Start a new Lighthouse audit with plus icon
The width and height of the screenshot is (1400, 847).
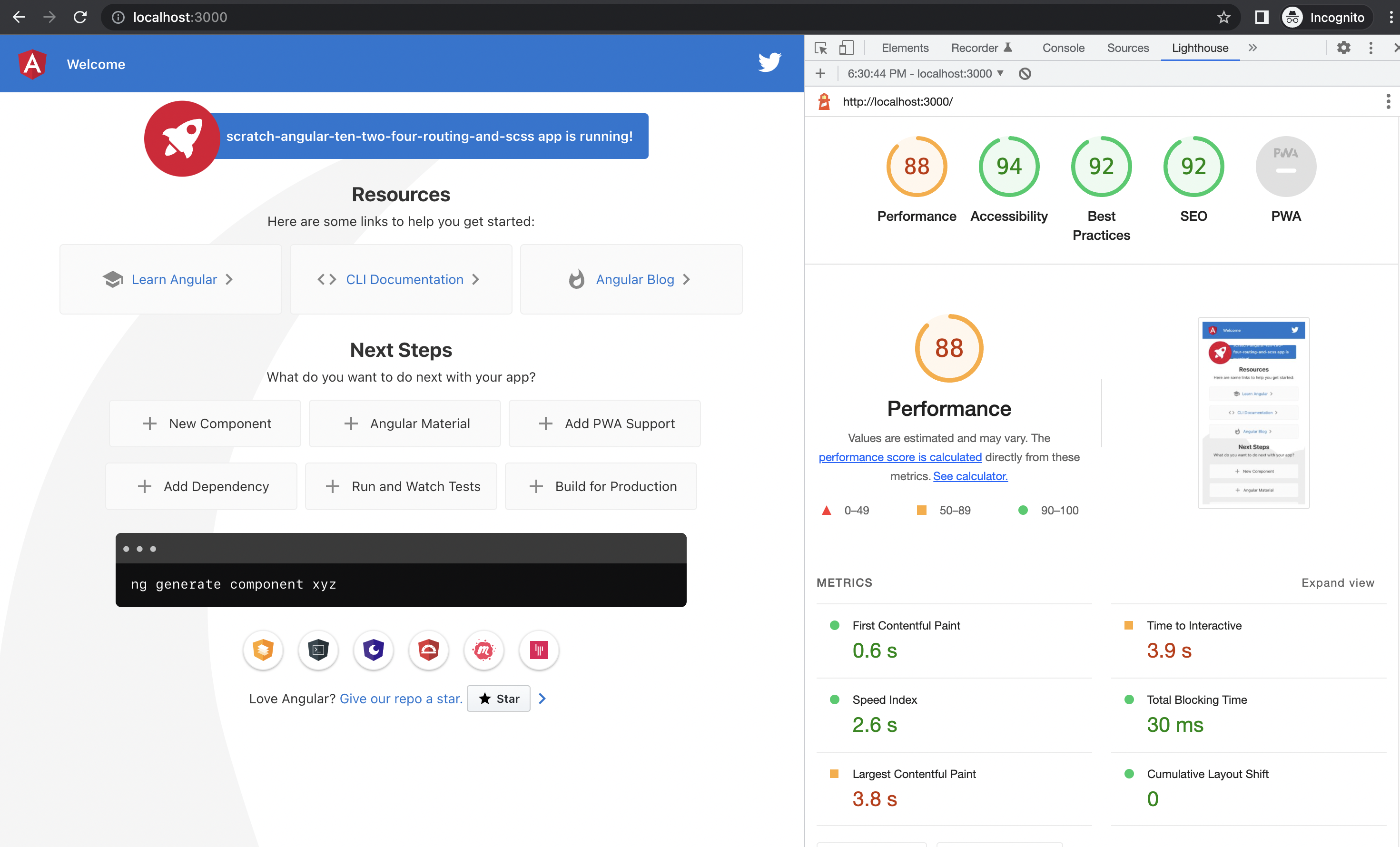tap(820, 73)
